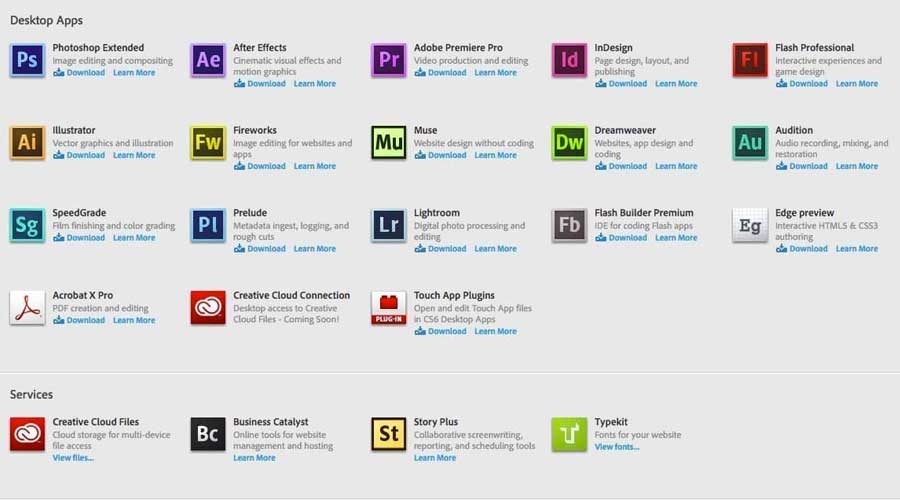Image resolution: width=900 pixels, height=500 pixels.
Task: Download After Effects
Action: [x=260, y=84]
